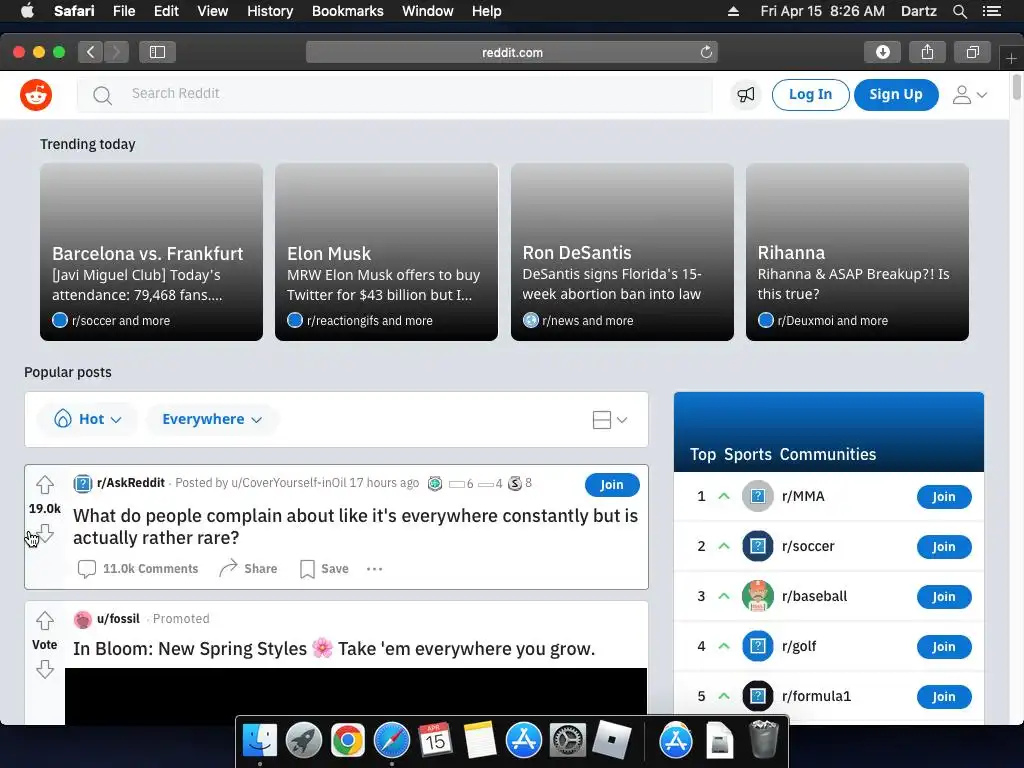Join the r/baseball community

944,597
